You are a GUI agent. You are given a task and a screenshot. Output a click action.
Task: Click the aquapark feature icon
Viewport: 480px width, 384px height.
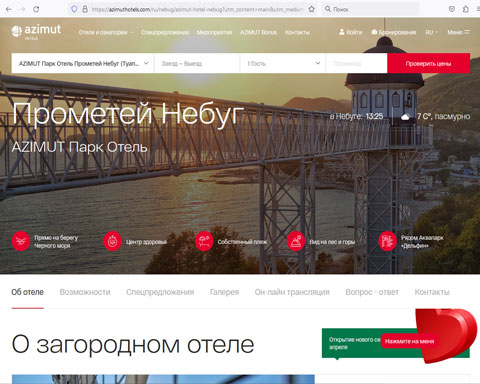click(387, 241)
